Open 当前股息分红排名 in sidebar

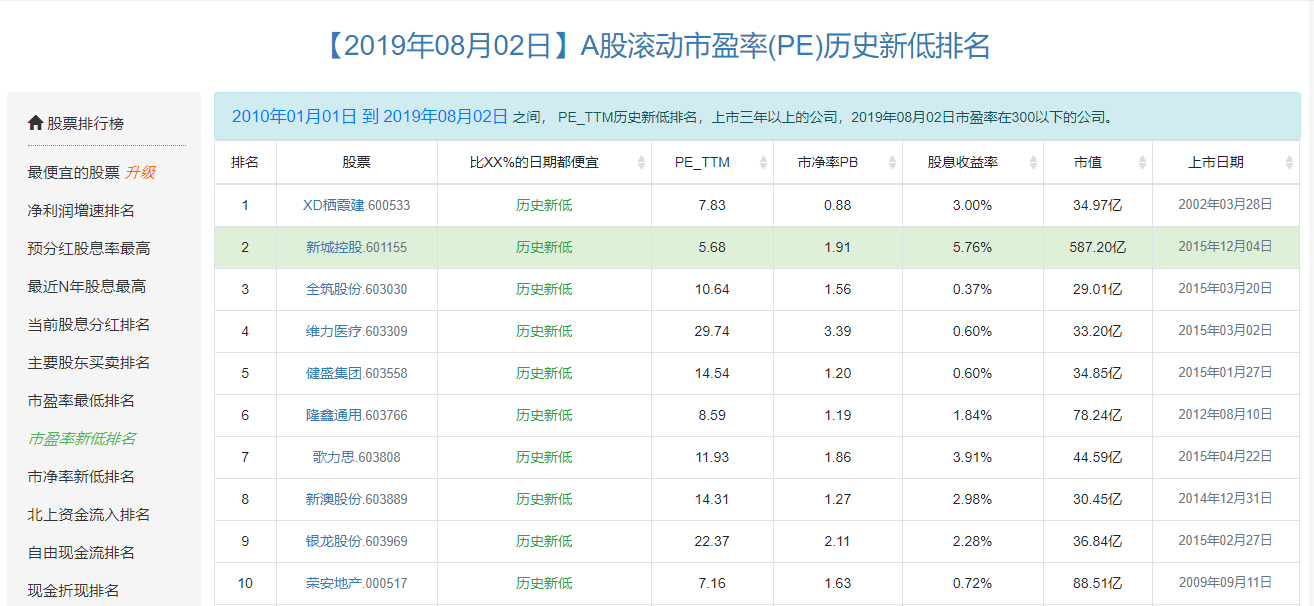pos(89,324)
